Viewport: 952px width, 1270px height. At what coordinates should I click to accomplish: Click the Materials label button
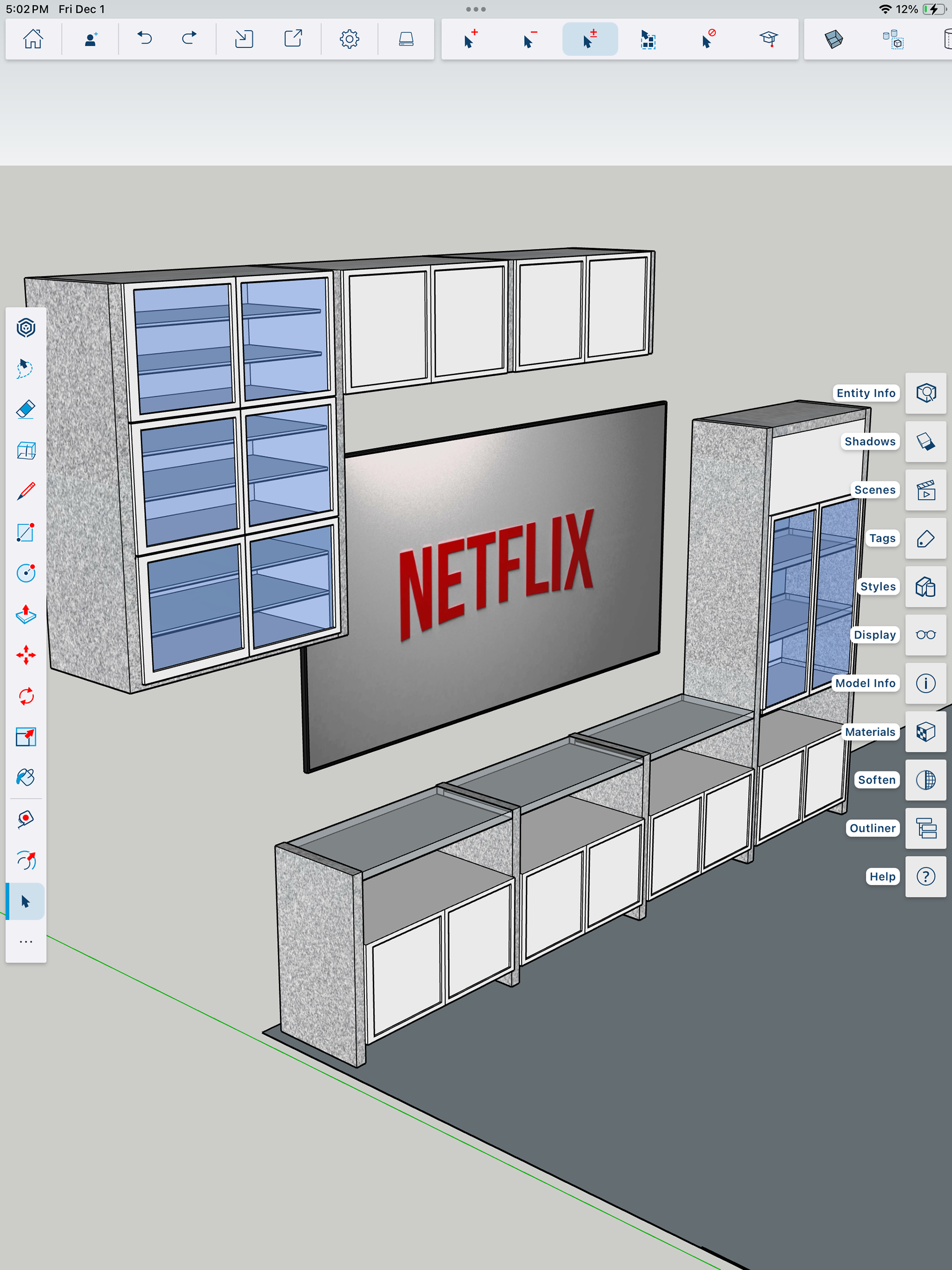point(870,732)
